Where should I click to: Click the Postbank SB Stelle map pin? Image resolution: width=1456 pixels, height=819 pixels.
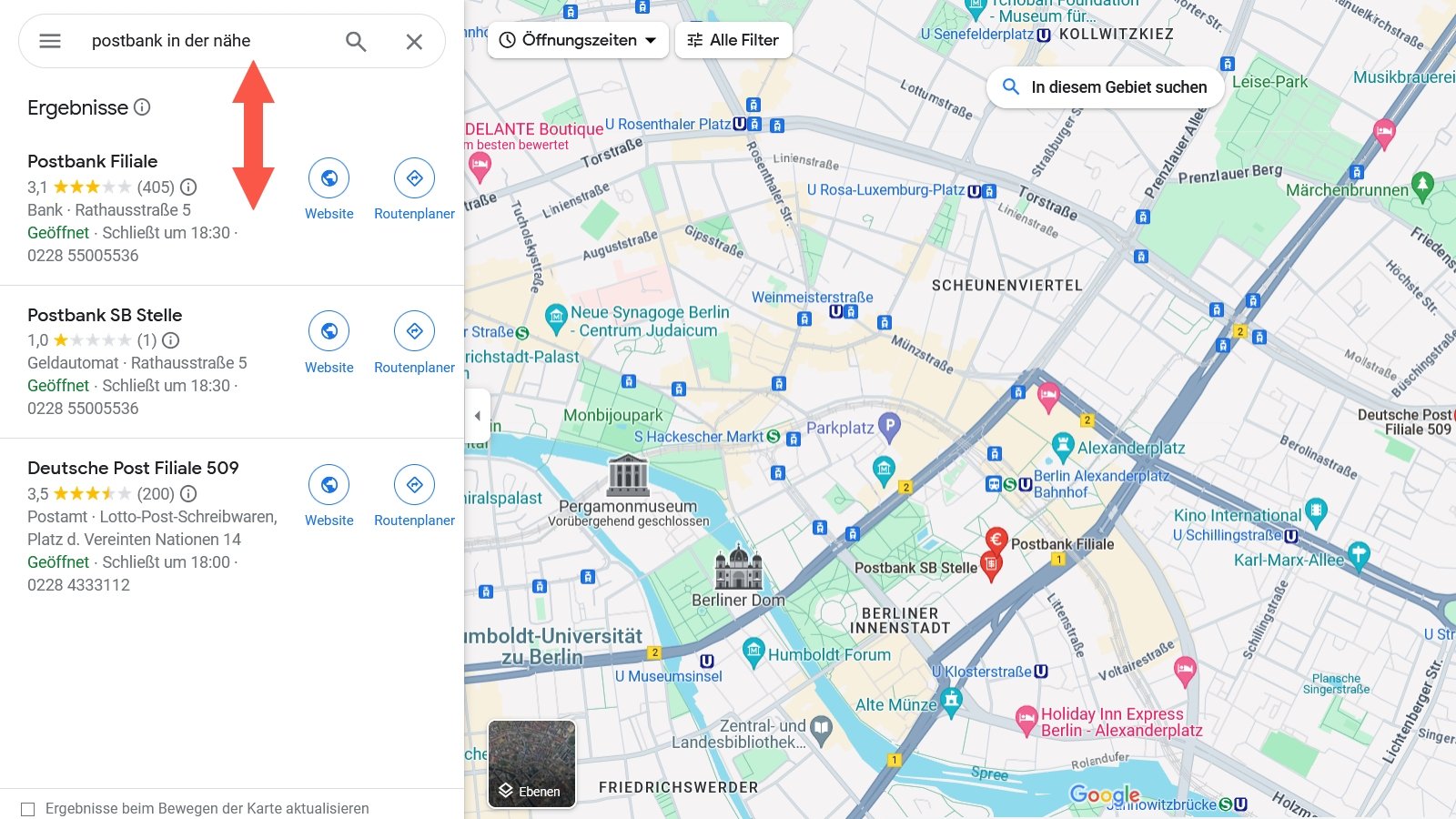point(991,567)
